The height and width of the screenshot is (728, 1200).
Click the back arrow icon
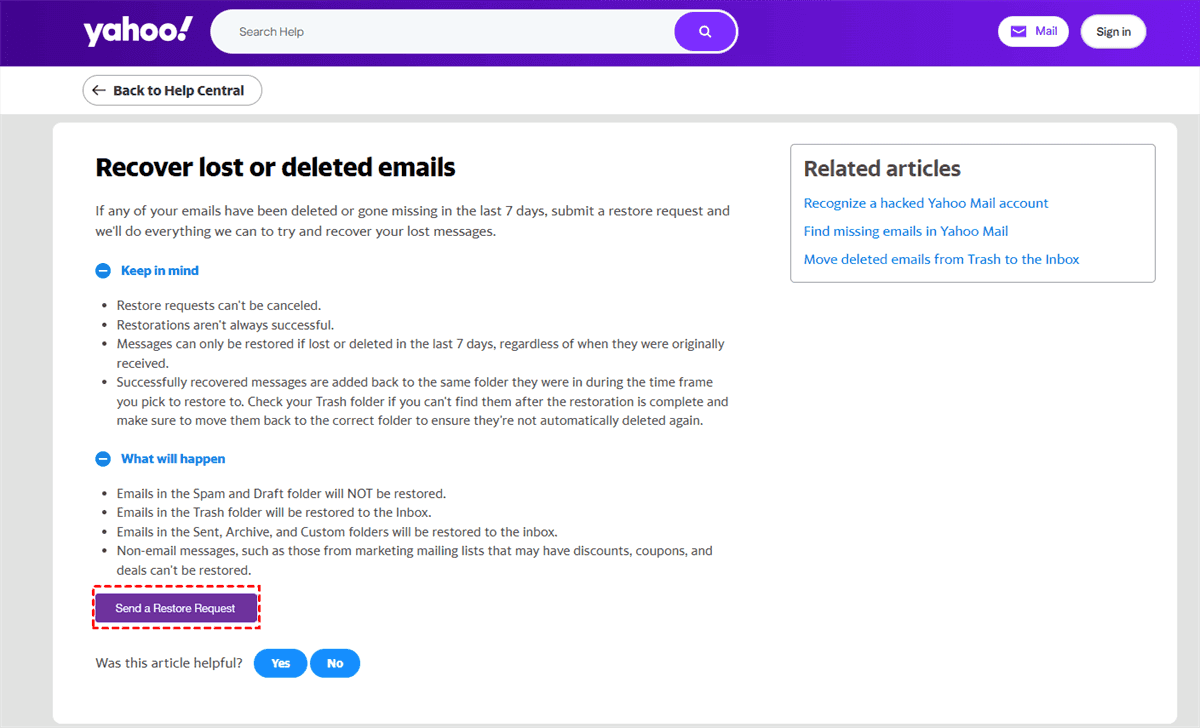tap(98, 90)
